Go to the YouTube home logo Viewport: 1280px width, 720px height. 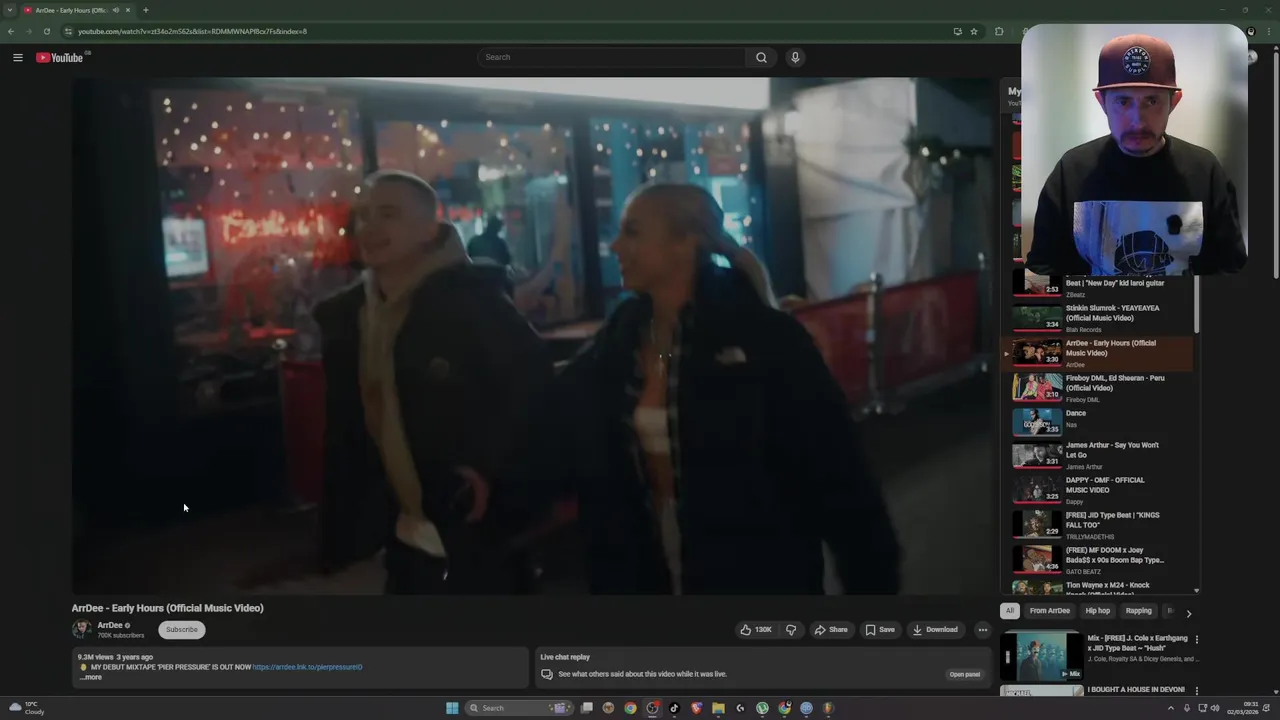point(61,57)
